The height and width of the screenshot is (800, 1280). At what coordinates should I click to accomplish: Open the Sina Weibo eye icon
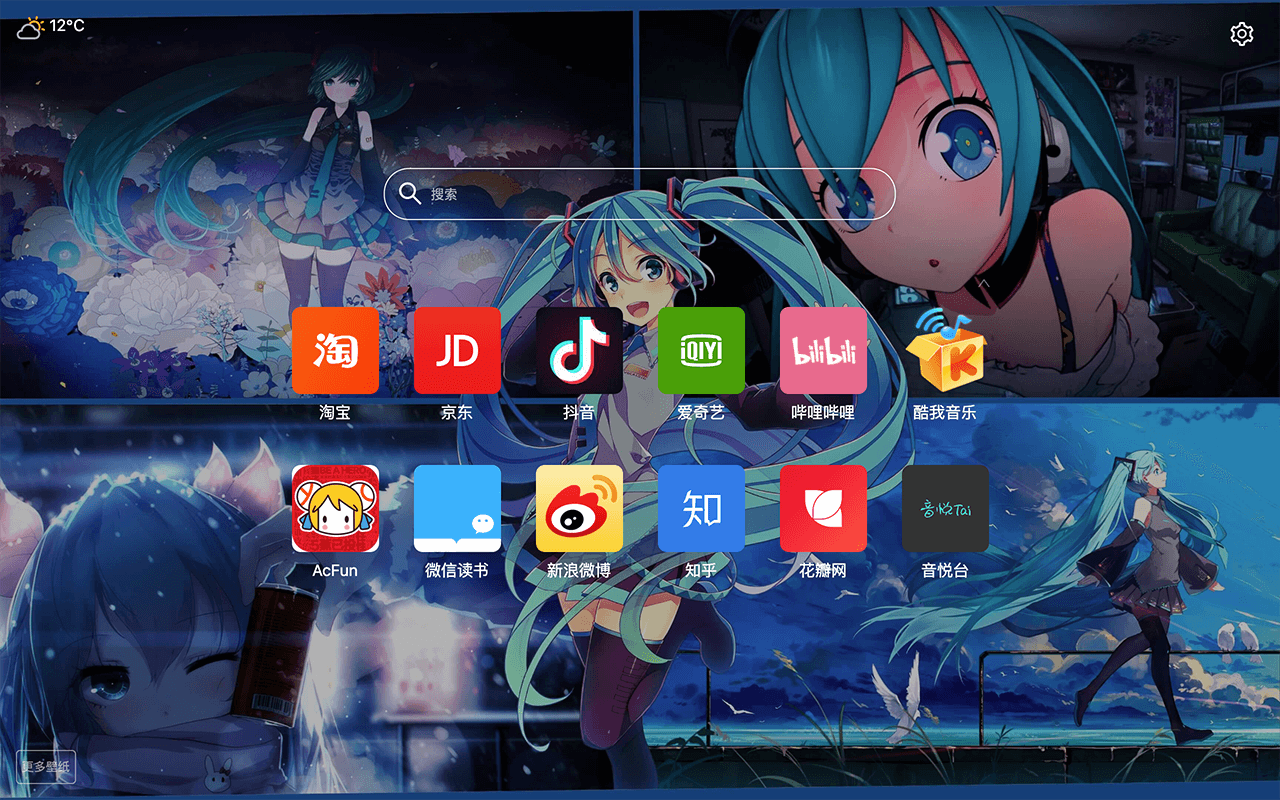coord(579,508)
